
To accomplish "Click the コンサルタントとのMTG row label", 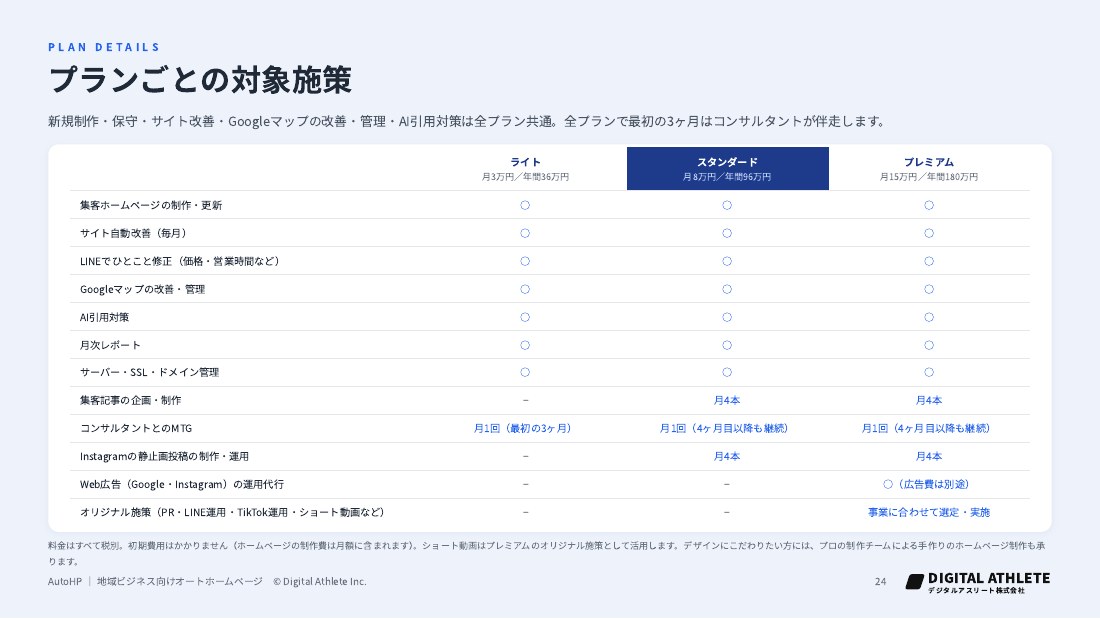I will 136,428.
